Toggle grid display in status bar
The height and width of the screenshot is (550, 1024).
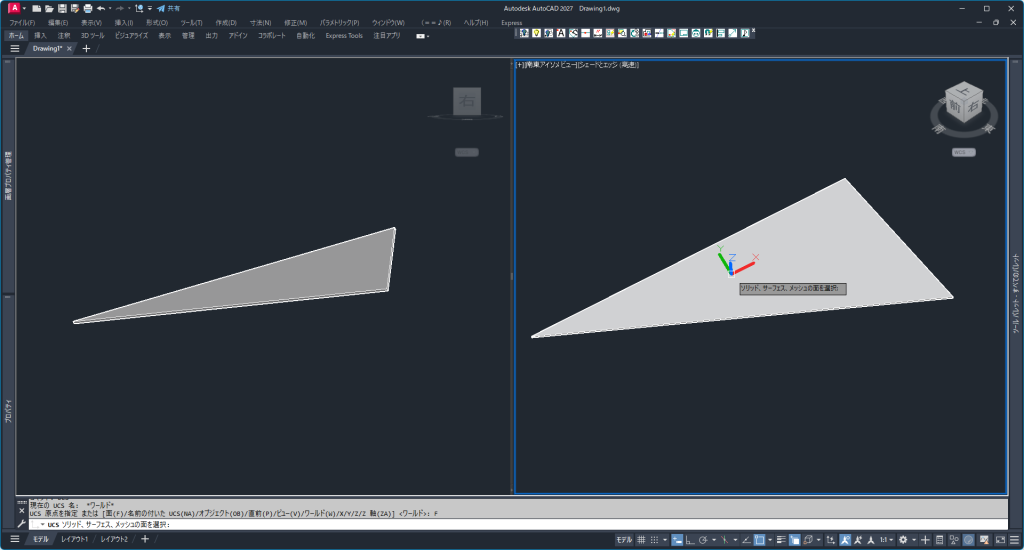pyautogui.click(x=641, y=540)
